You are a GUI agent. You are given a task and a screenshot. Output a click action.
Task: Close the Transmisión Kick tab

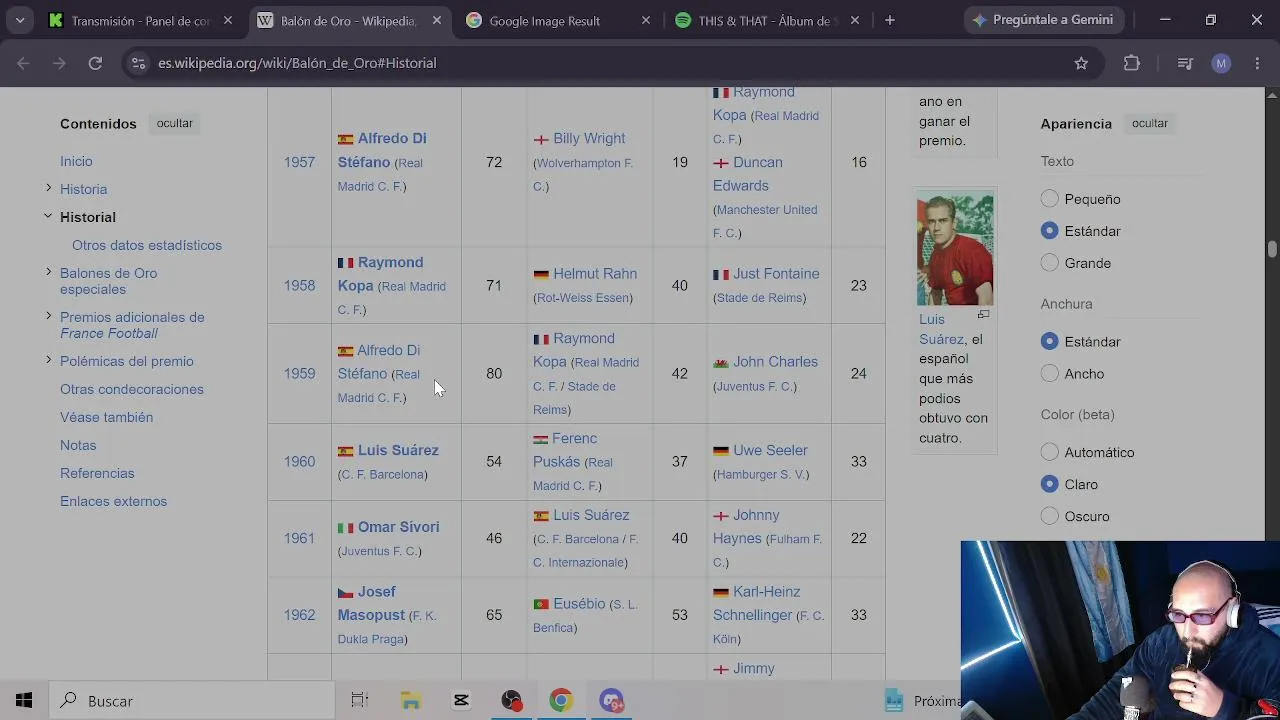tap(228, 20)
